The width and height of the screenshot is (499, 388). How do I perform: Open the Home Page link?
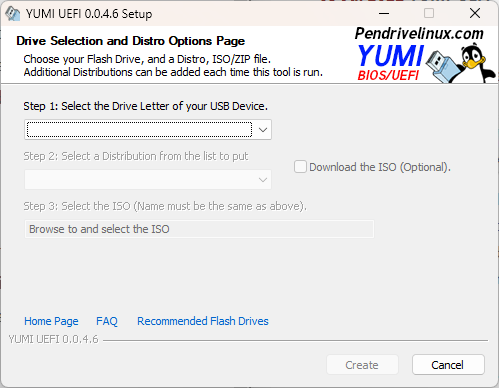51,321
